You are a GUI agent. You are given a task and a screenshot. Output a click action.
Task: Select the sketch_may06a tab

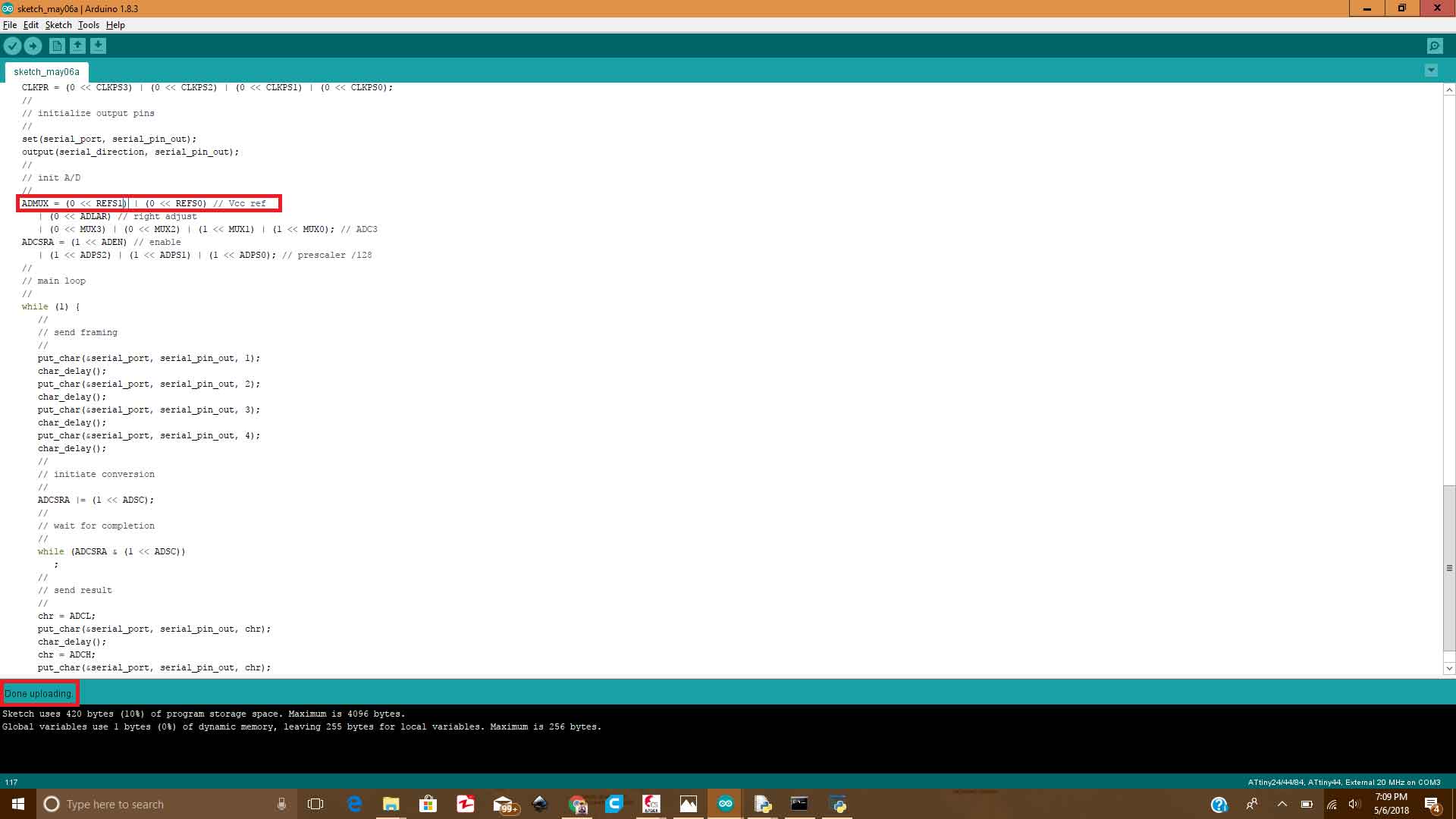46,71
